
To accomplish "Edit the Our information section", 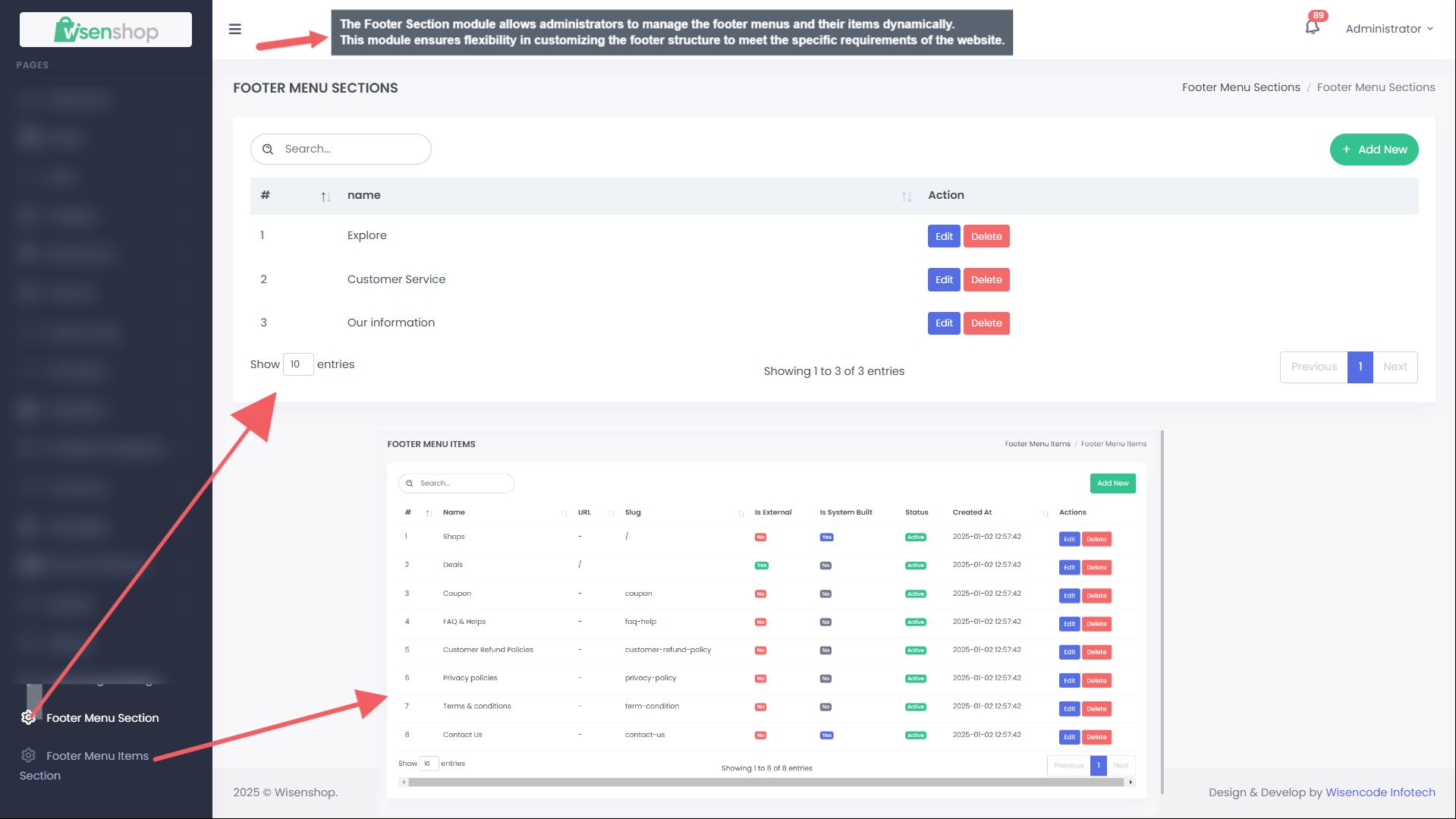I will point(943,323).
